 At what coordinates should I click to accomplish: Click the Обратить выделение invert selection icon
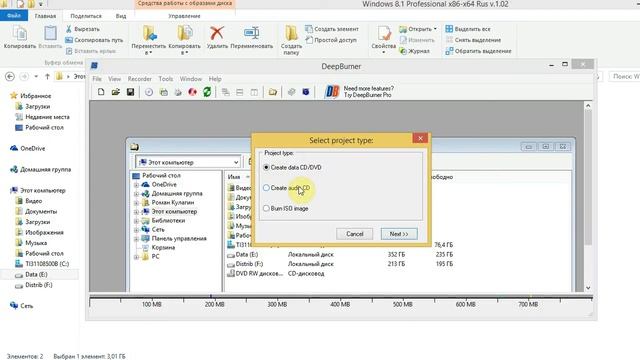tap(449, 51)
